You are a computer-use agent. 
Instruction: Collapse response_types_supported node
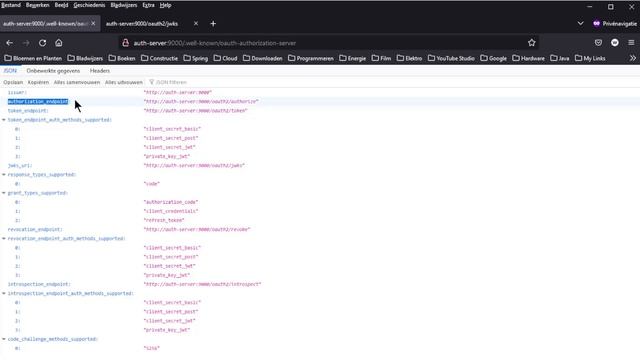point(4,175)
